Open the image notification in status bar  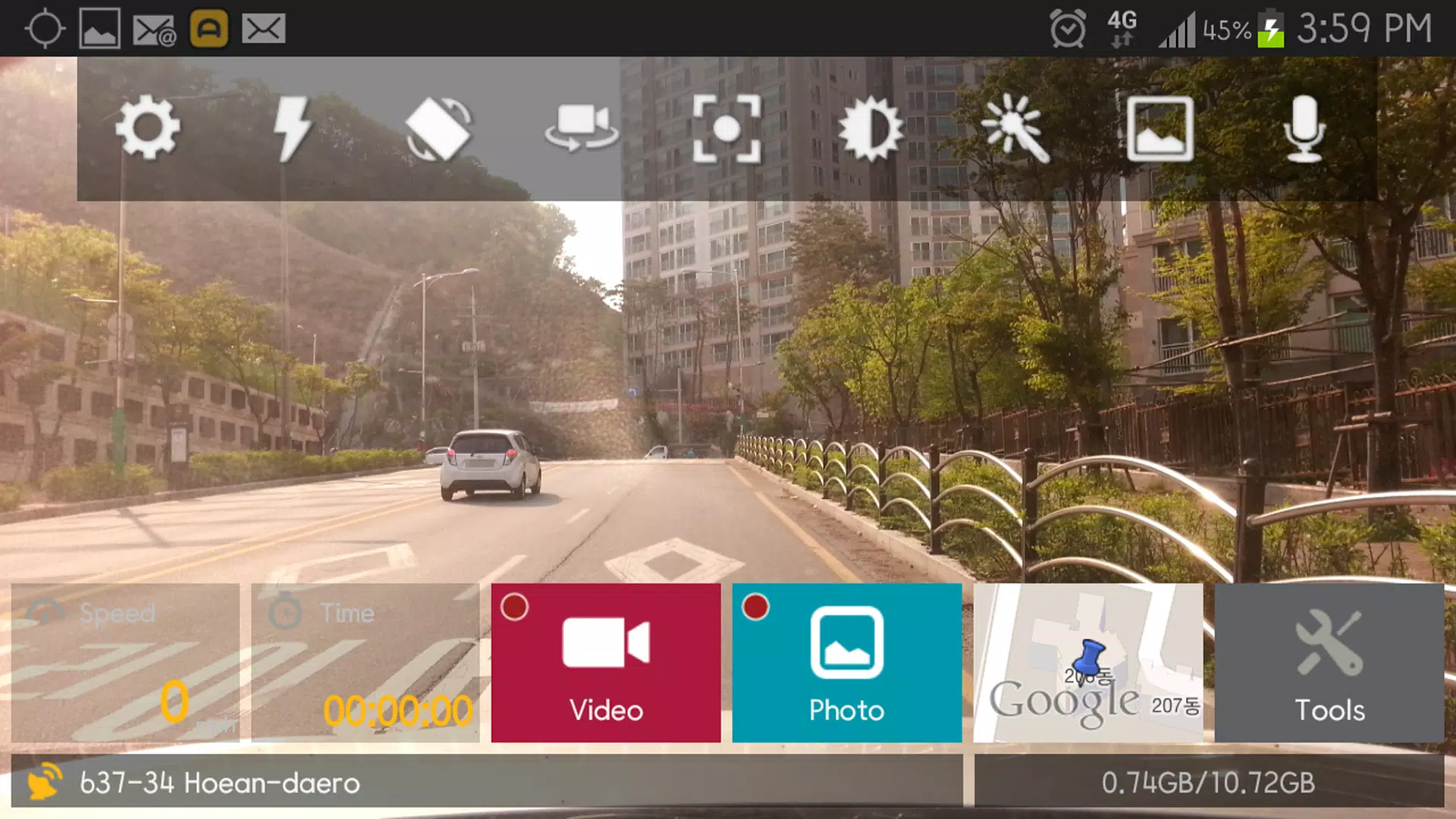click(x=99, y=29)
